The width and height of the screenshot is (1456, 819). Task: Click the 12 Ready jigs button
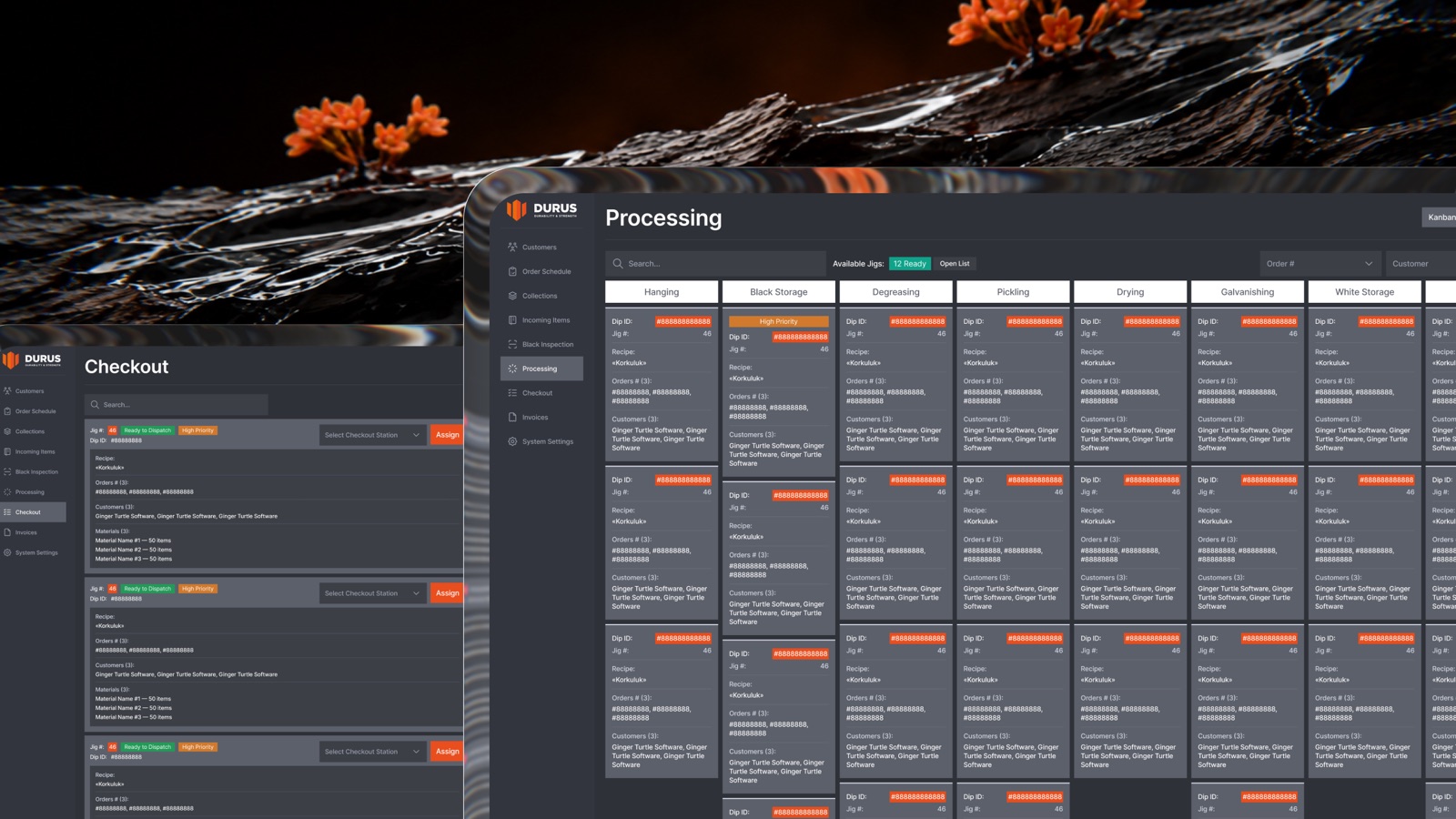910,264
